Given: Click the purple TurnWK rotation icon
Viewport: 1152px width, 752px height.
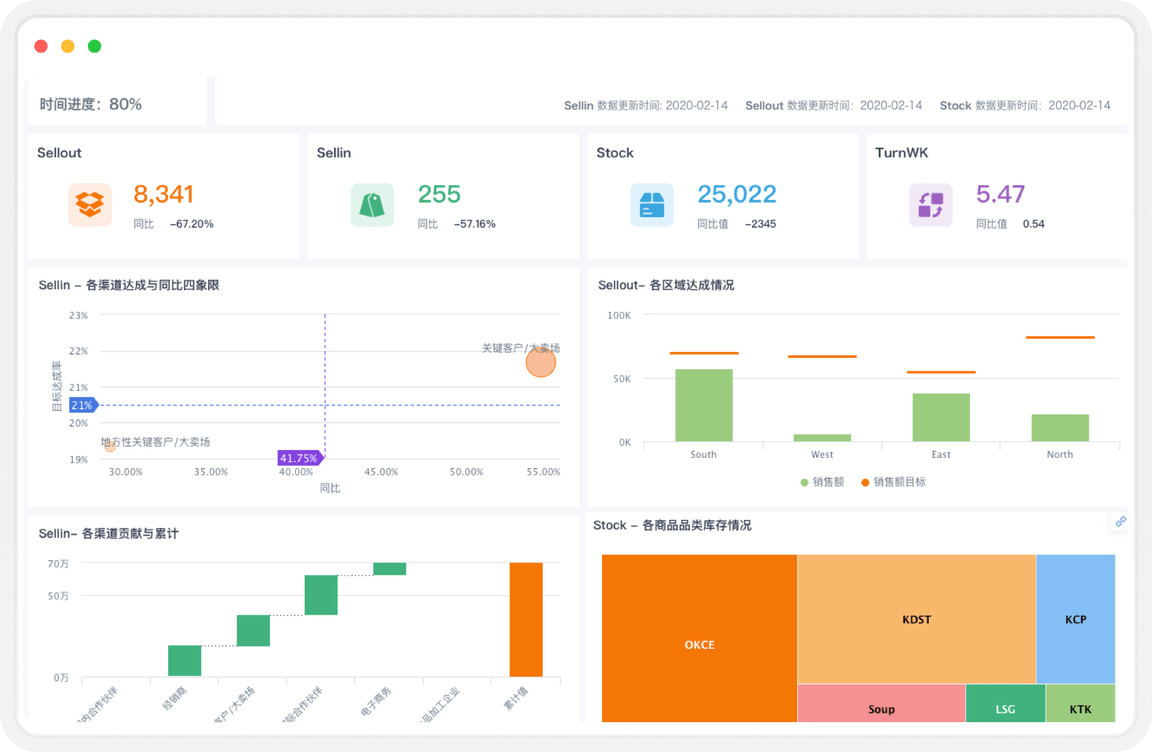Looking at the screenshot, I should click(x=930, y=205).
